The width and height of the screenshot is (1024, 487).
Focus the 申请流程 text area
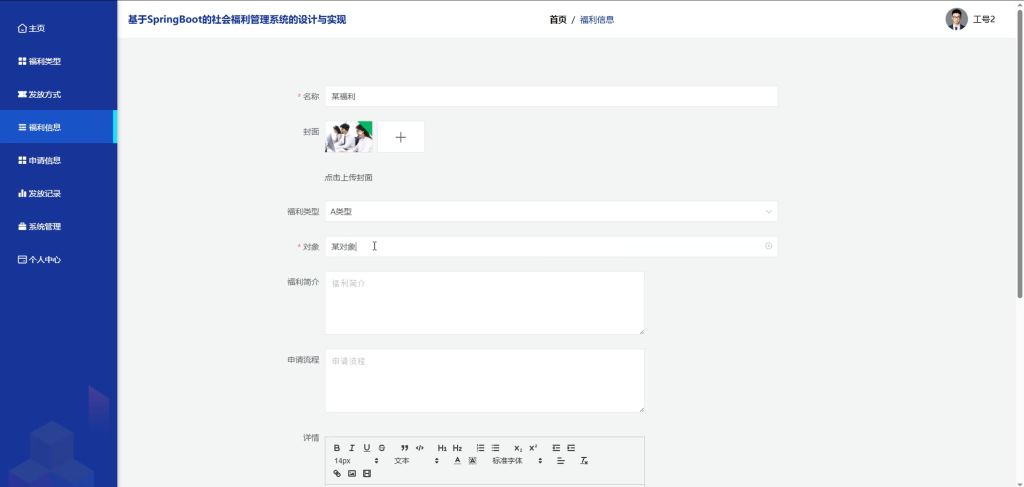click(x=485, y=381)
